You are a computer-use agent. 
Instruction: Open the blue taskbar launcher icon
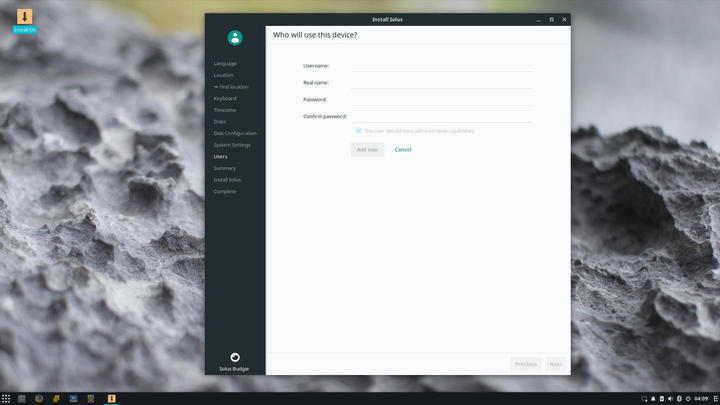tap(73, 399)
